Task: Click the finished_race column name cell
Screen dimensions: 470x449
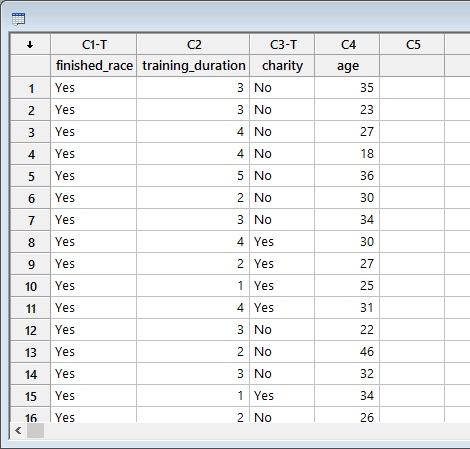Action: click(x=94, y=66)
